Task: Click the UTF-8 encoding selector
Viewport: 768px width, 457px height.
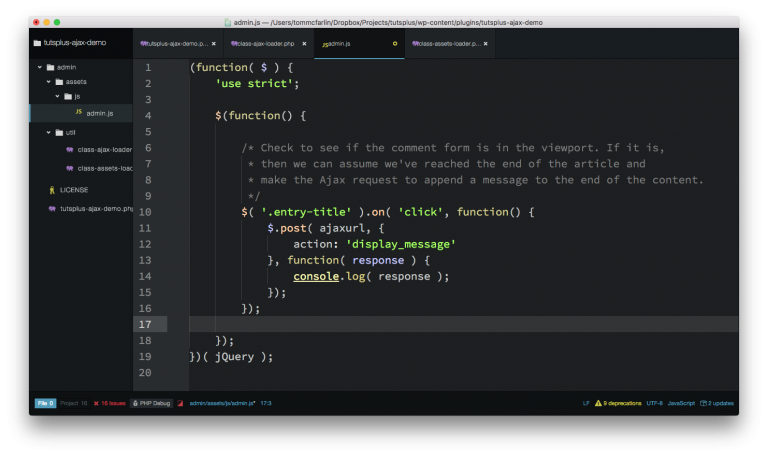Action: [x=655, y=403]
